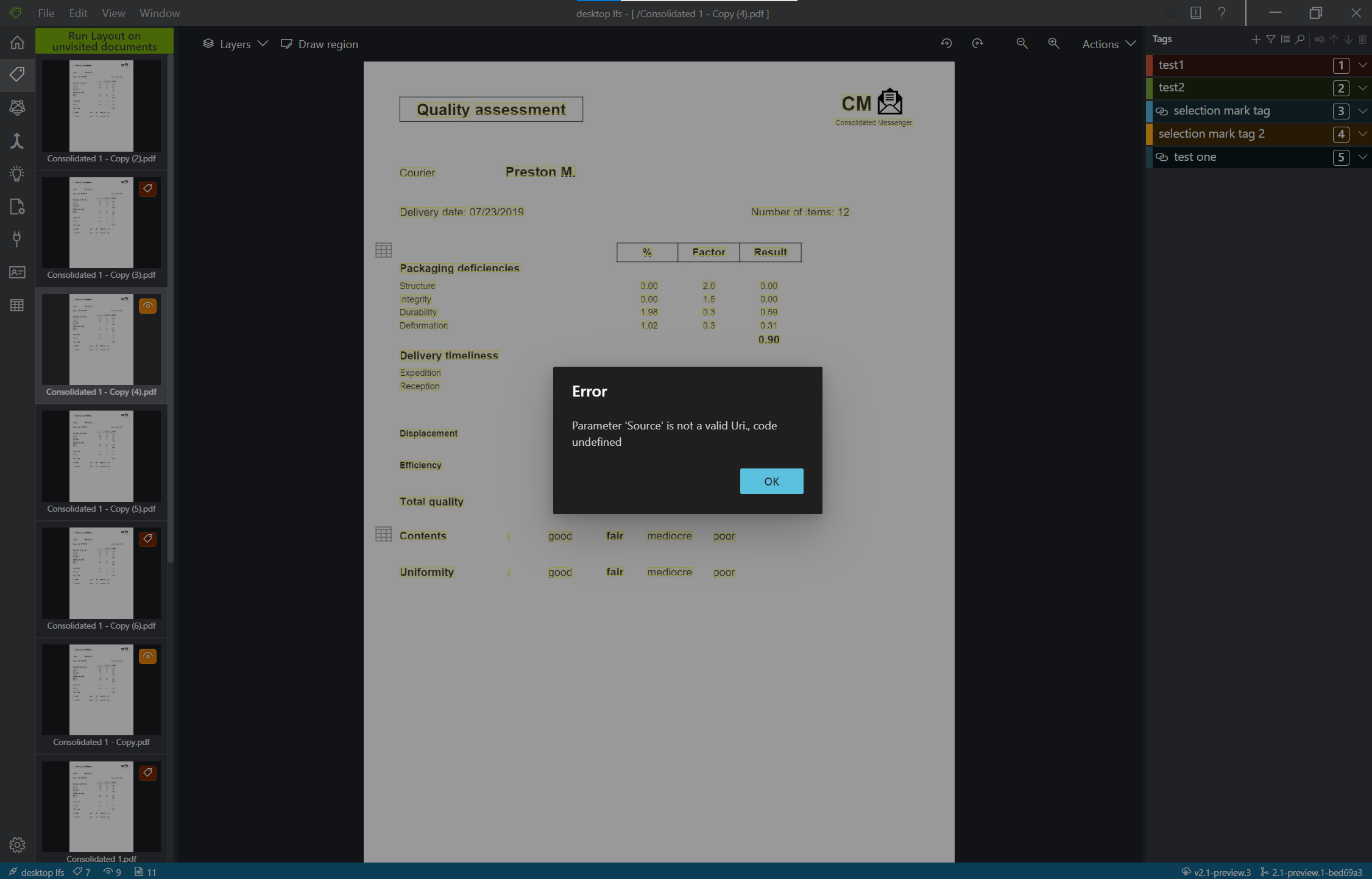
Task: Toggle visibility of 'selection mark tag'
Action: point(1162,111)
